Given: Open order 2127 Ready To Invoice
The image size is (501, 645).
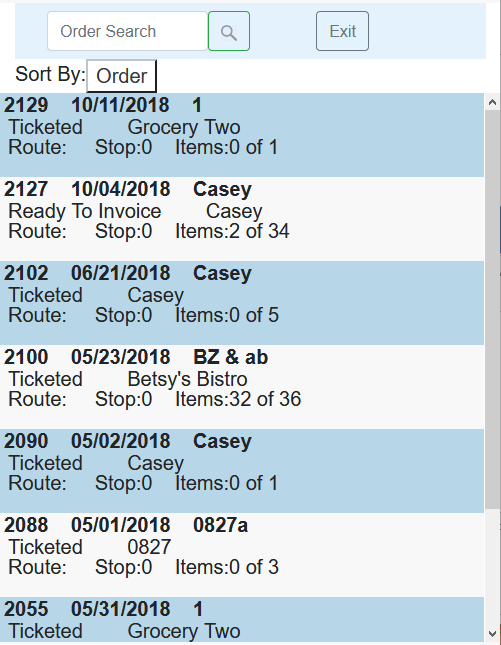Looking at the screenshot, I should coord(242,219).
